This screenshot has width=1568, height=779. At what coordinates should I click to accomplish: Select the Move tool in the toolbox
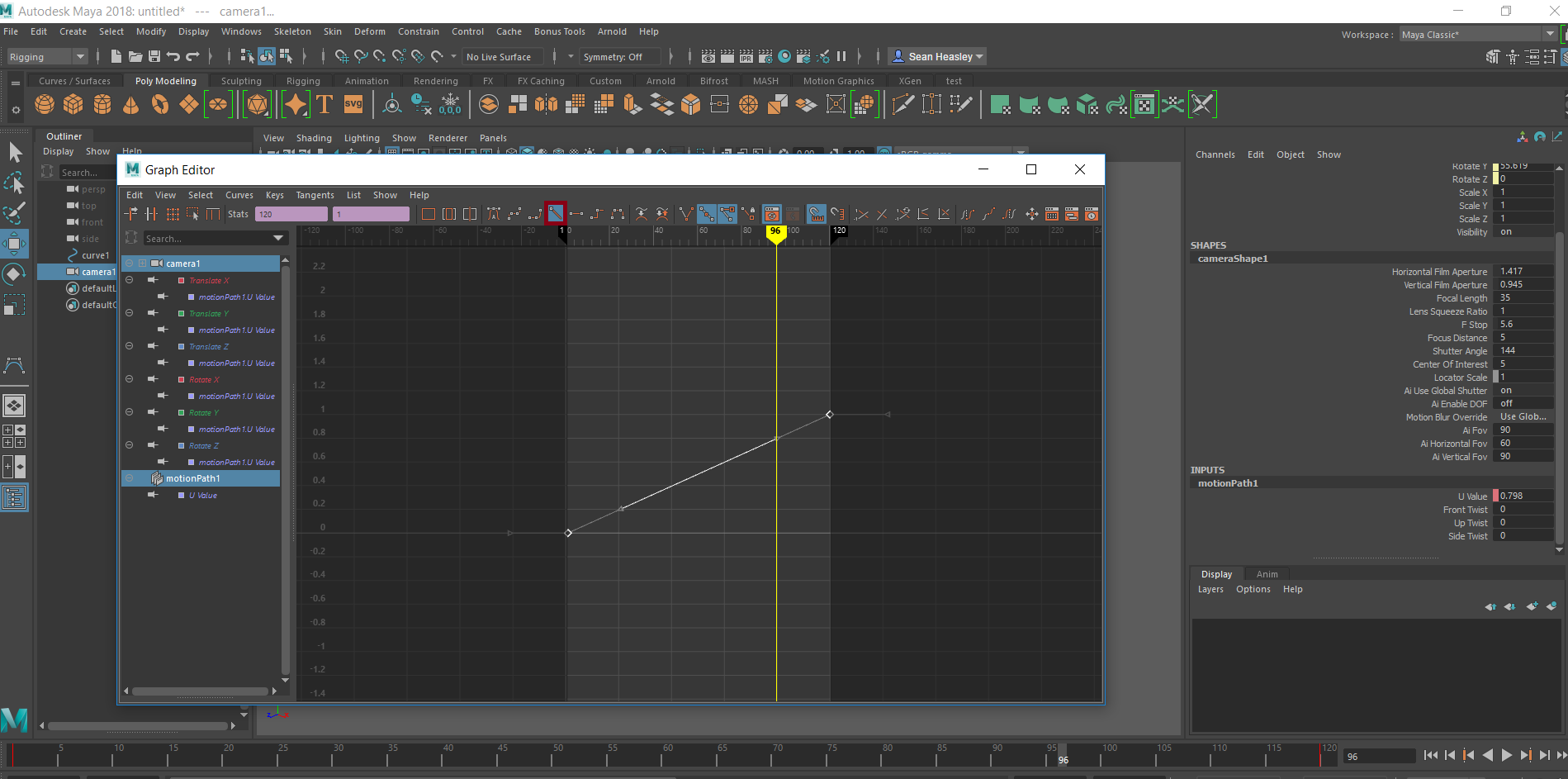click(x=15, y=245)
